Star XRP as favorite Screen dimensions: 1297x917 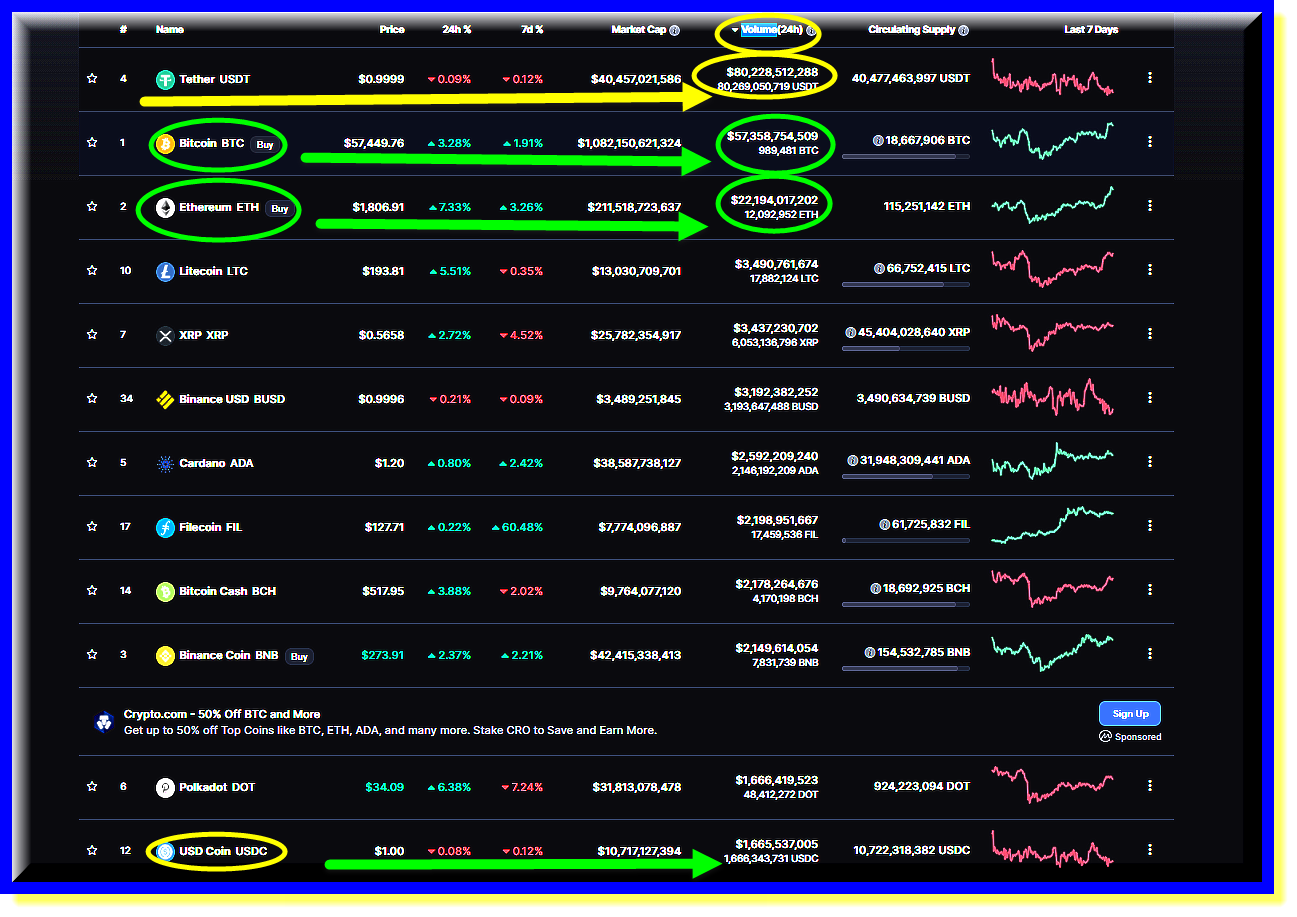tap(92, 335)
